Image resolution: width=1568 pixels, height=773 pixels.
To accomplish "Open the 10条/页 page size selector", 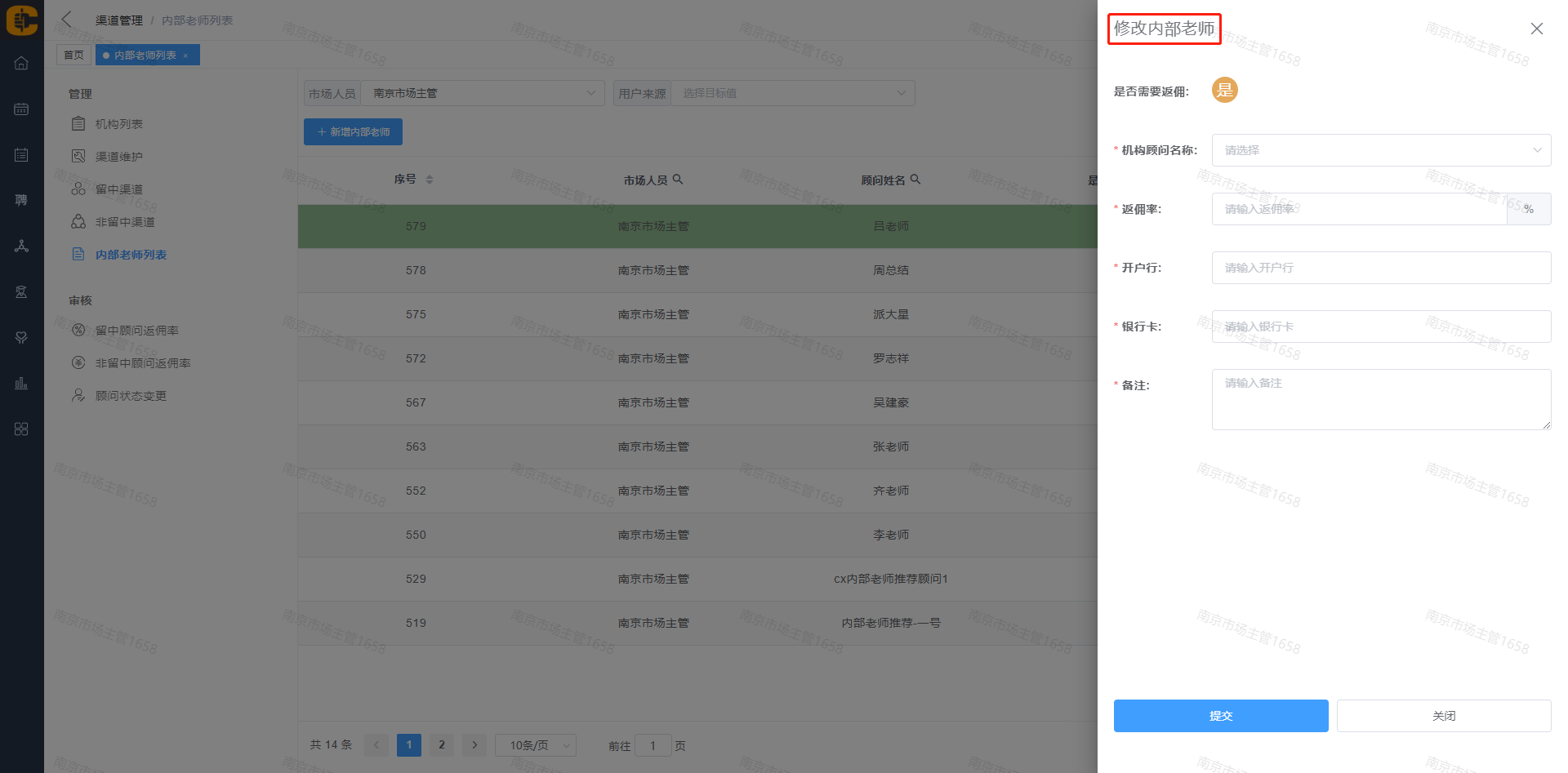I will [535, 745].
